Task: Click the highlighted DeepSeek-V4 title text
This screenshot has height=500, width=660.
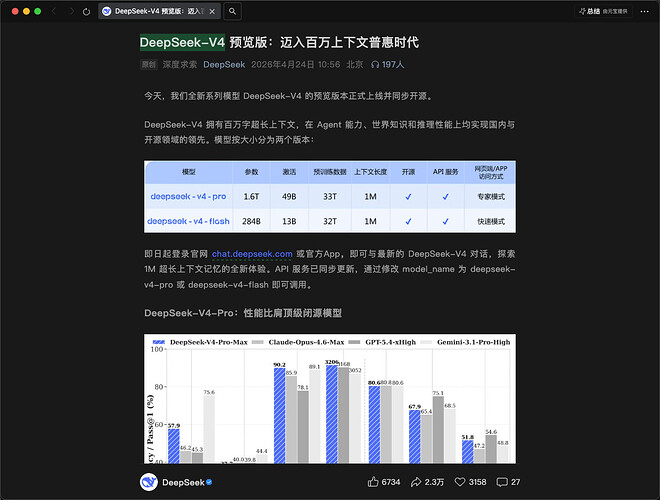Action: point(182,43)
